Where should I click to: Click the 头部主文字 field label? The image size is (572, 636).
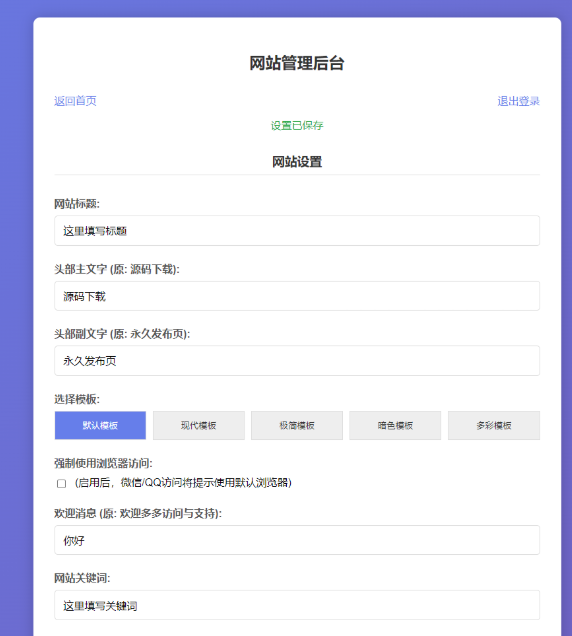pyautogui.click(x=117, y=269)
